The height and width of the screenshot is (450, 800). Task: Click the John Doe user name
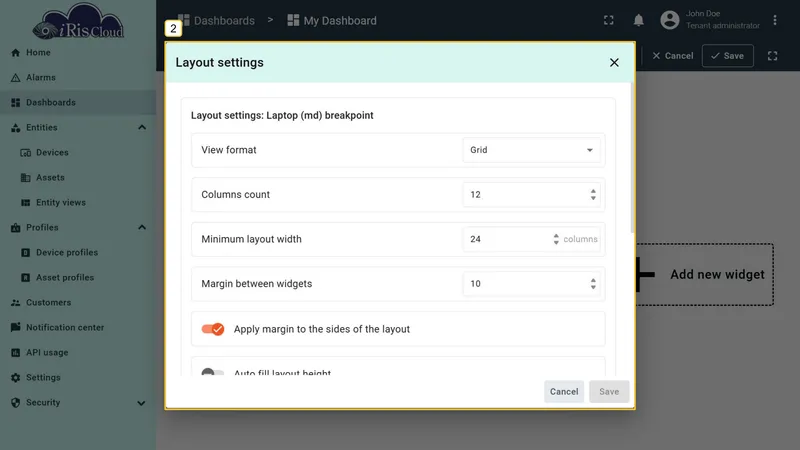coord(703,14)
